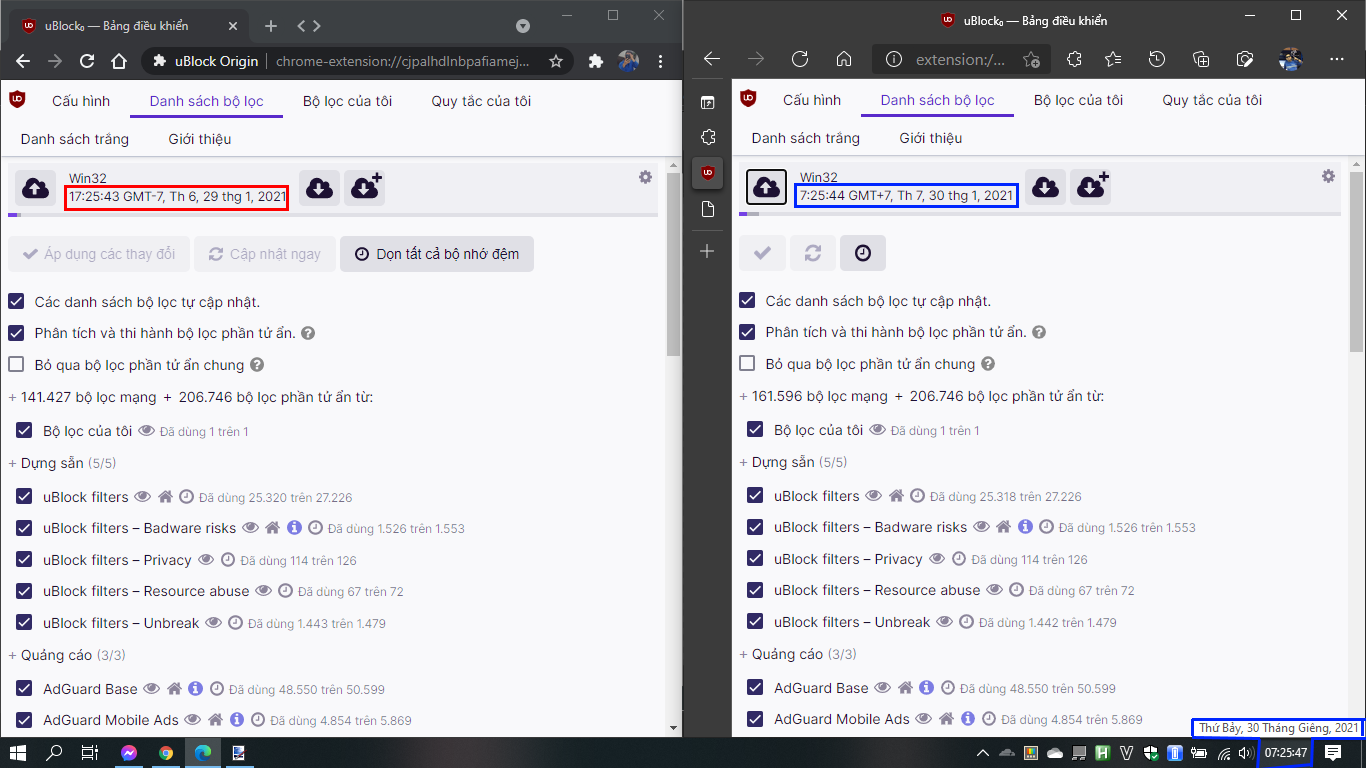1366x768 pixels.
Task: Open Danh sách trắng tab in Edge window
Action: coord(805,138)
